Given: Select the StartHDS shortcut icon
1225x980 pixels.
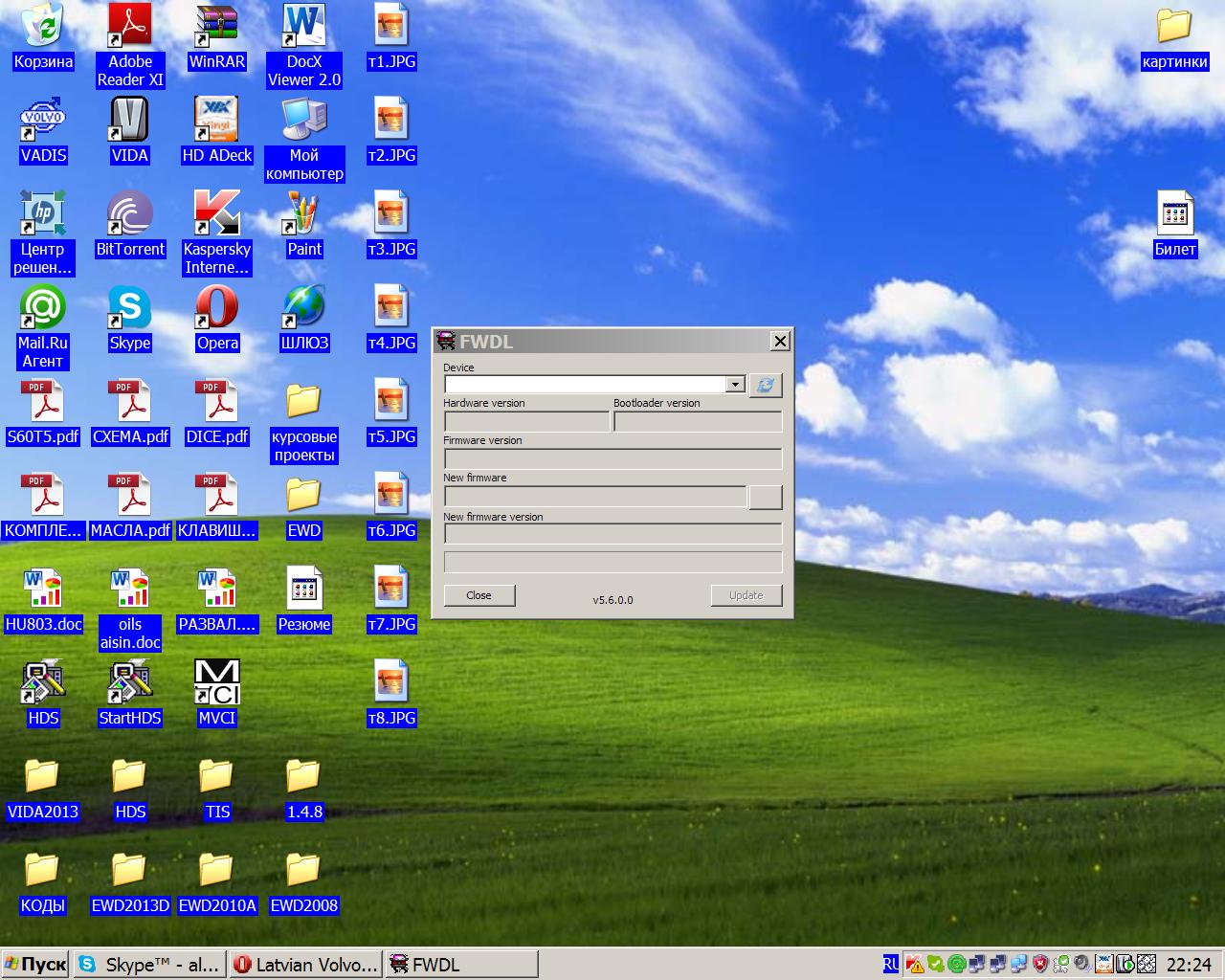Looking at the screenshot, I should [x=130, y=693].
